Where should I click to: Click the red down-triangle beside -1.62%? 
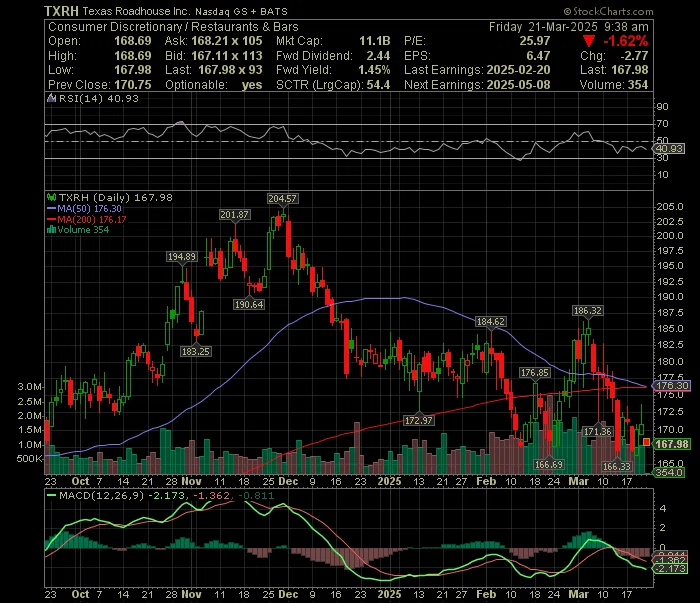tap(589, 42)
